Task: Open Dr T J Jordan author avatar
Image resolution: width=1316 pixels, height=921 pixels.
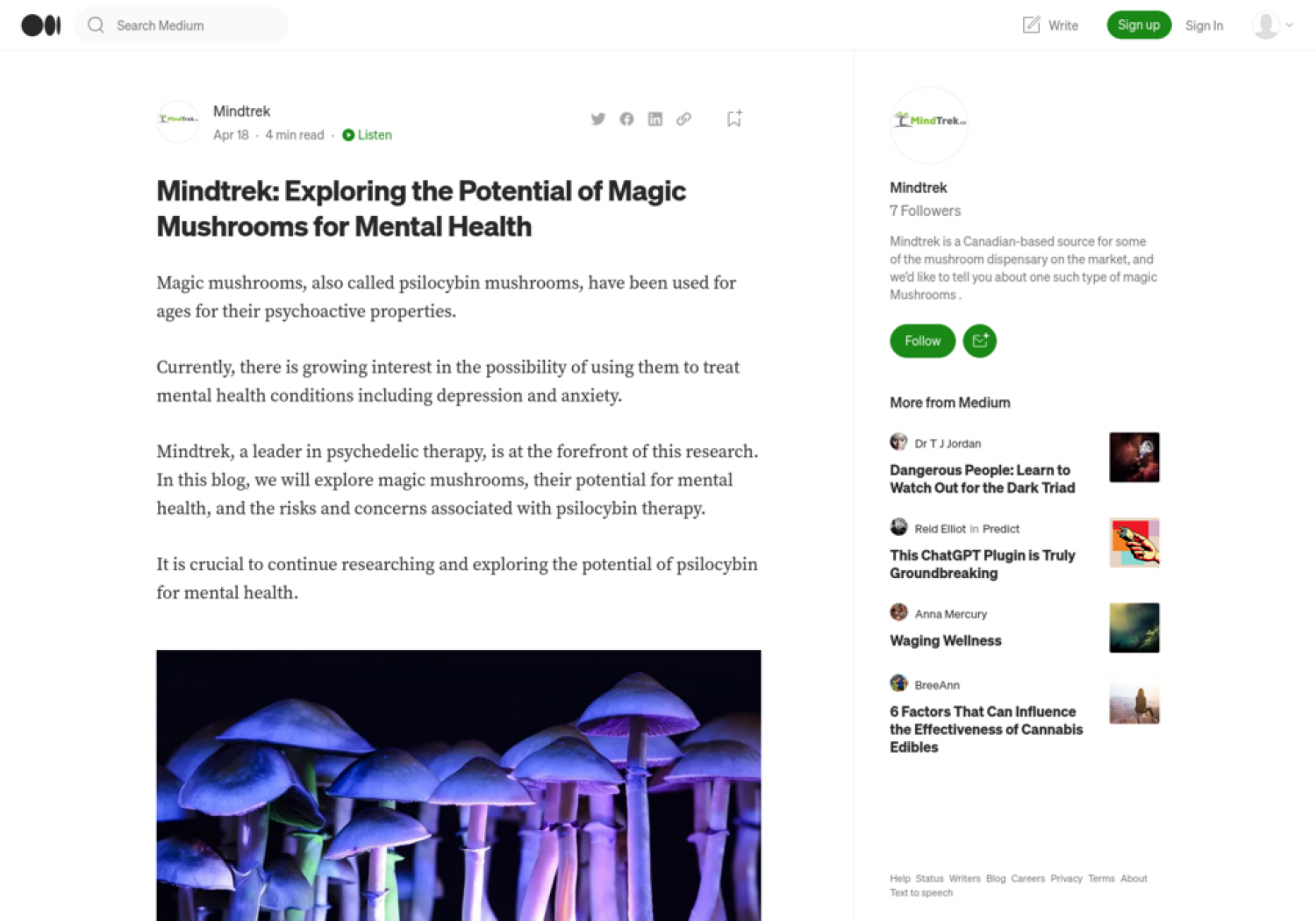Action: point(898,441)
